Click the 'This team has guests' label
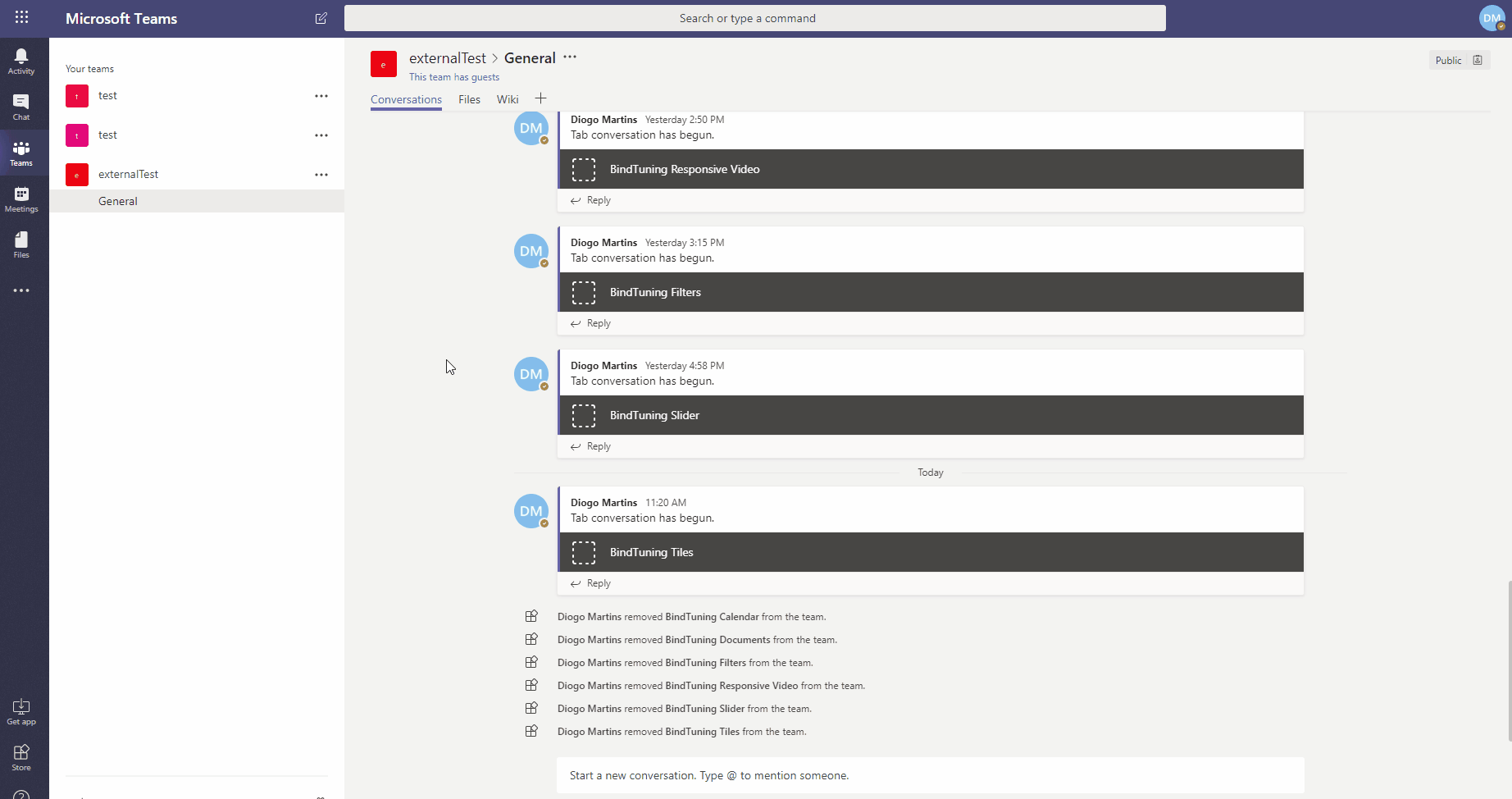This screenshot has width=1512, height=799. 454,77
